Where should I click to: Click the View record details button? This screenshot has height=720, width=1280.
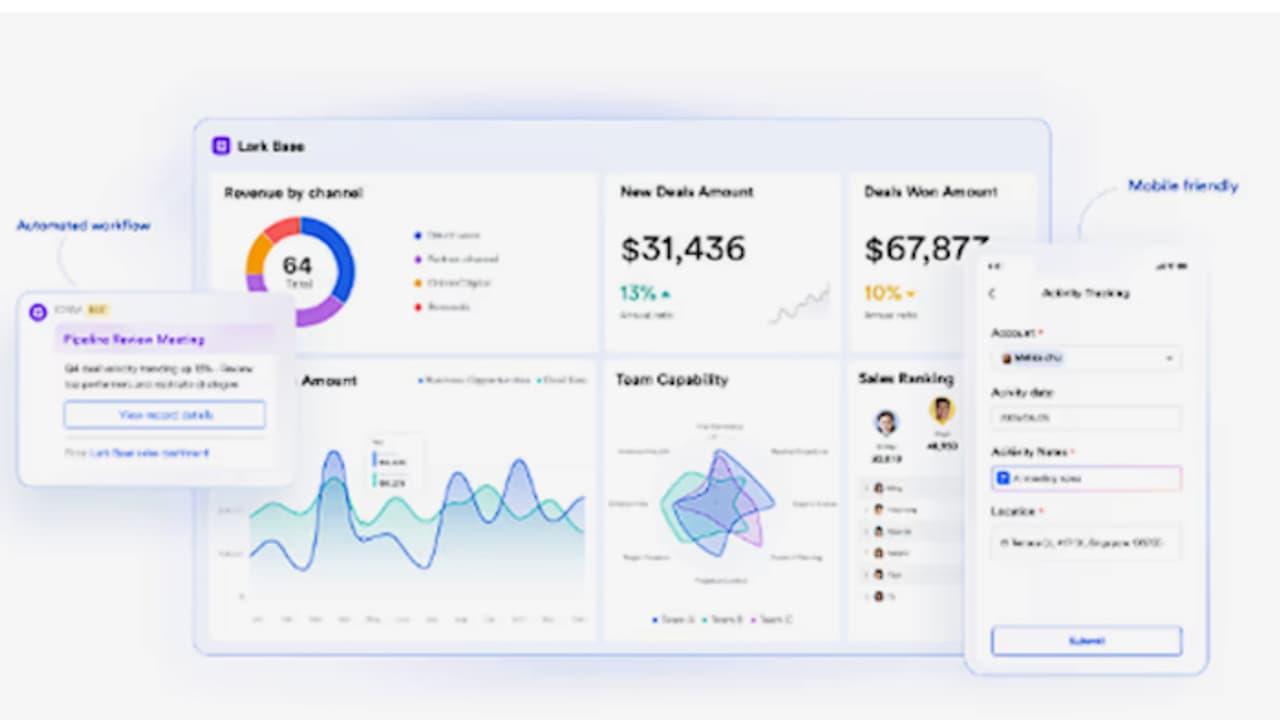tap(165, 415)
